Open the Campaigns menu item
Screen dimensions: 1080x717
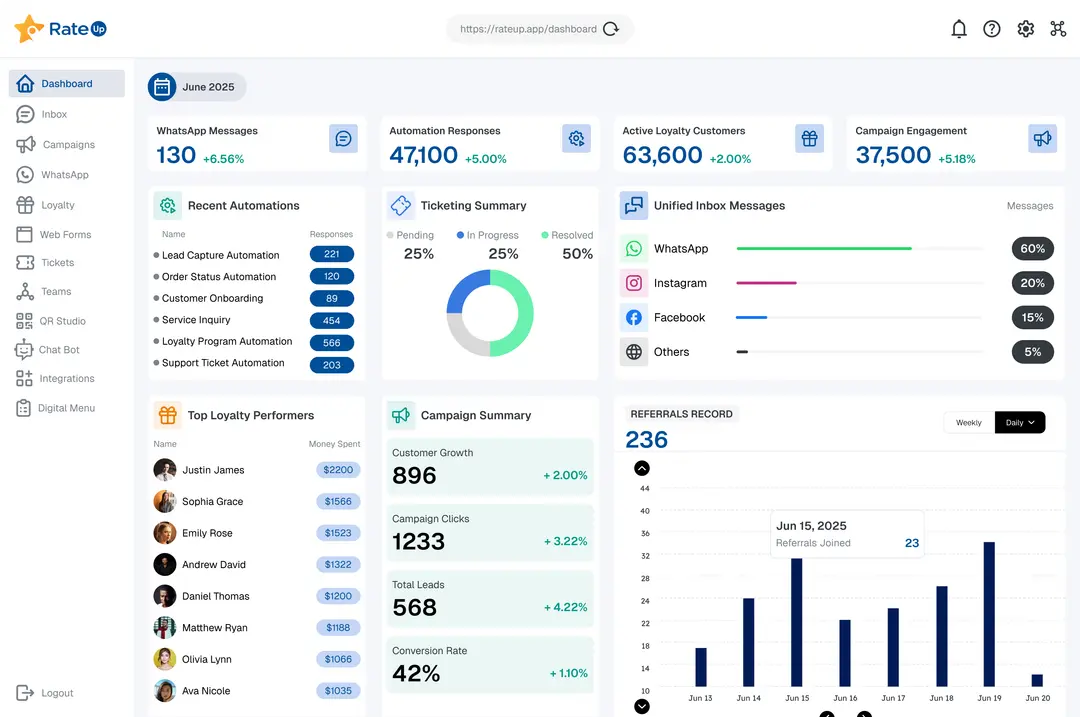point(66,145)
